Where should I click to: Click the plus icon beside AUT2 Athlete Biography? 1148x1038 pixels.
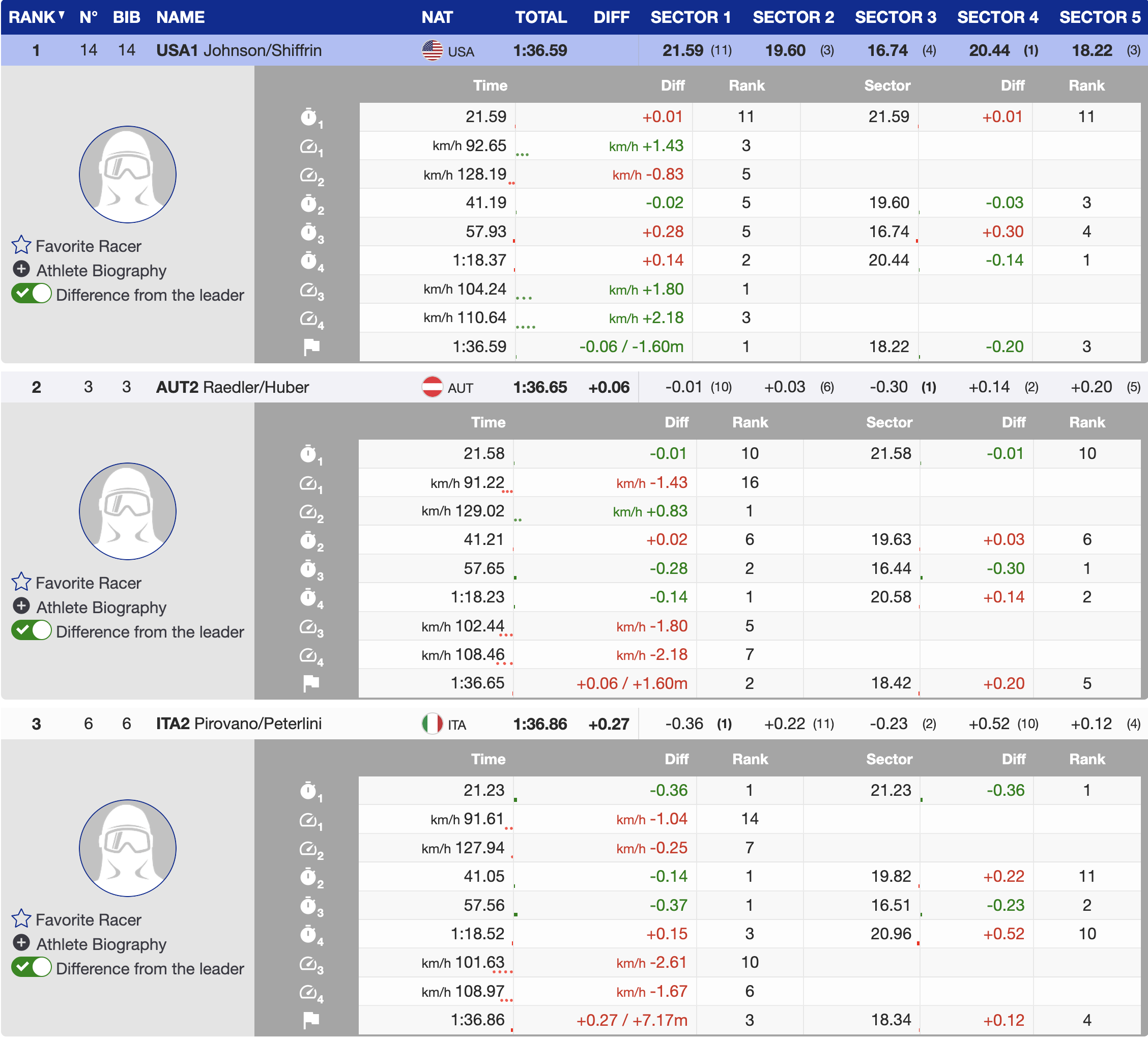21,606
